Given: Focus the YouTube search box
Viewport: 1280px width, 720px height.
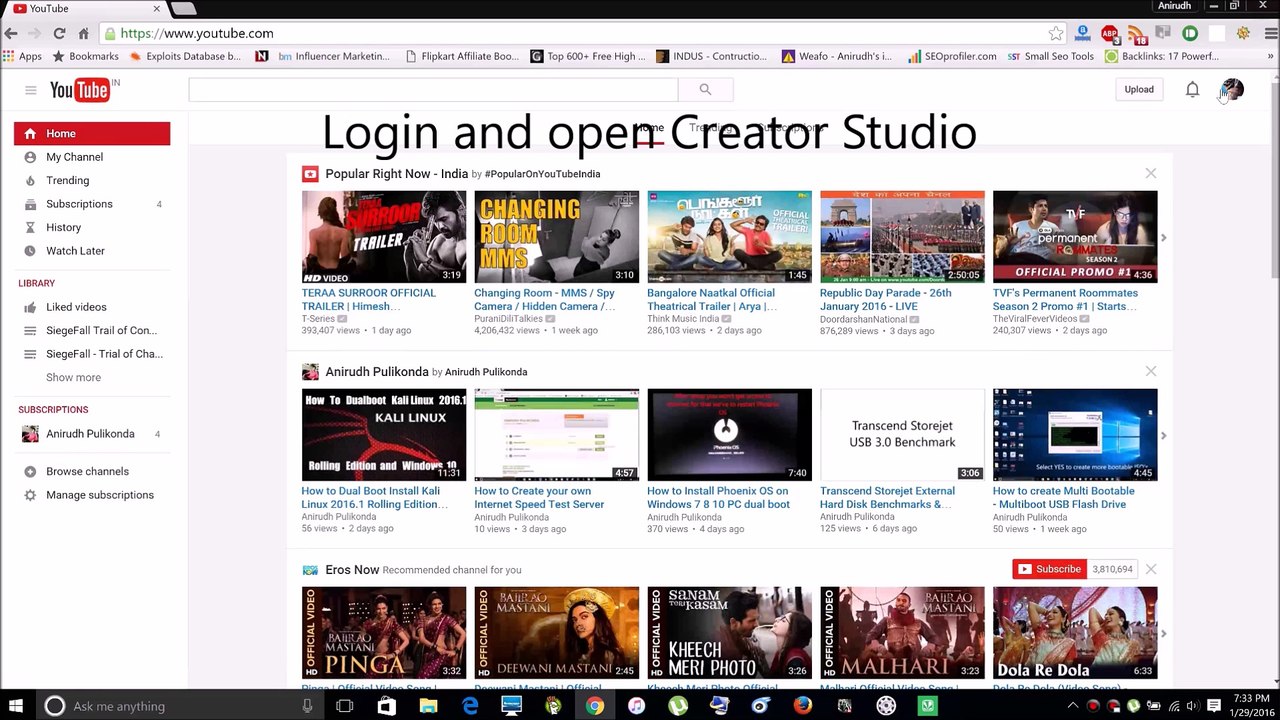Looking at the screenshot, I should pos(433,89).
